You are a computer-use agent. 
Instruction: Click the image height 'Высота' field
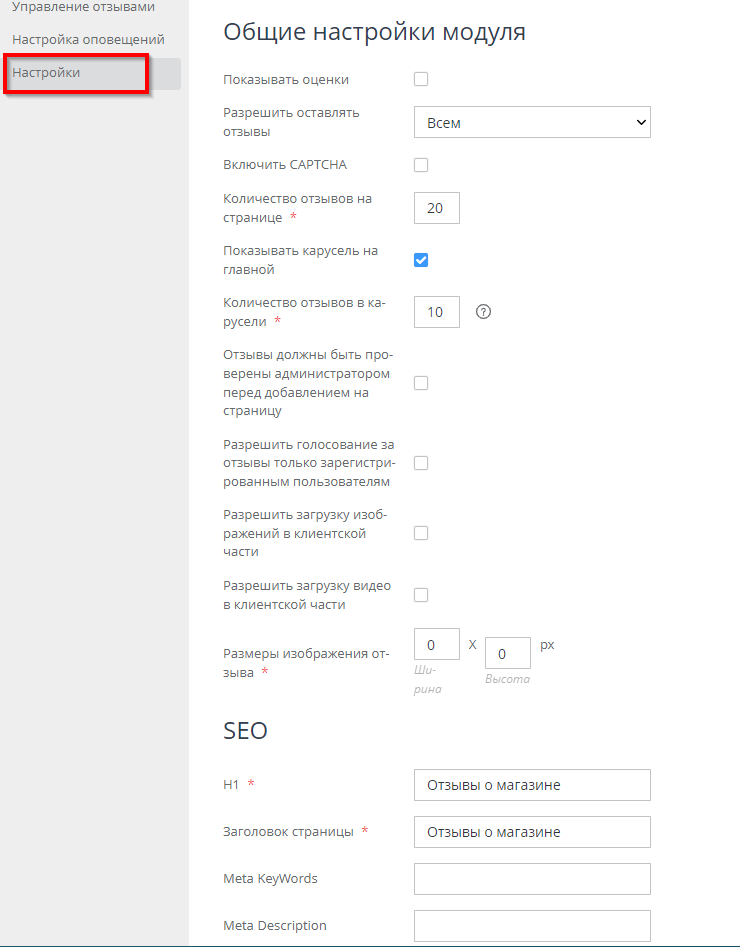click(507, 654)
